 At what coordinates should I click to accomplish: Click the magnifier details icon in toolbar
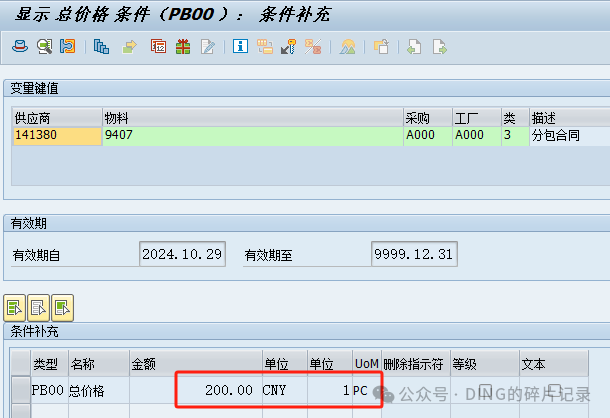44,46
